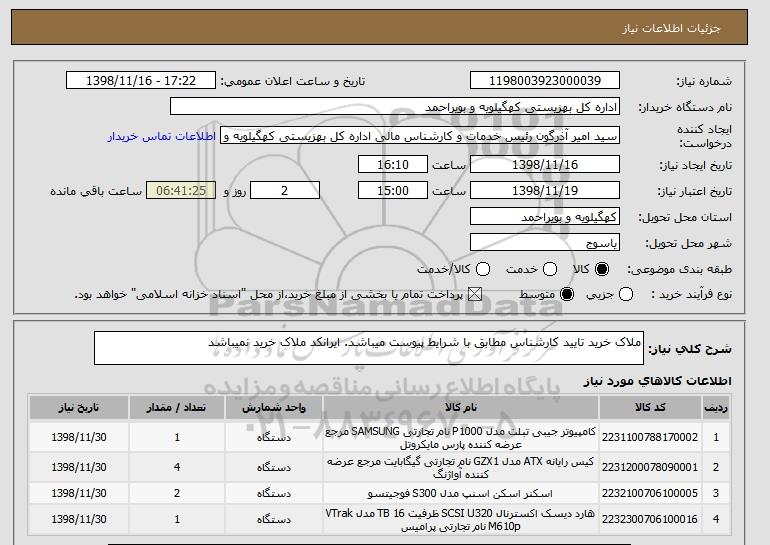The width and height of the screenshot is (770, 545).
Task: Click the creation date 1398/11/16 field
Action: tap(545, 164)
